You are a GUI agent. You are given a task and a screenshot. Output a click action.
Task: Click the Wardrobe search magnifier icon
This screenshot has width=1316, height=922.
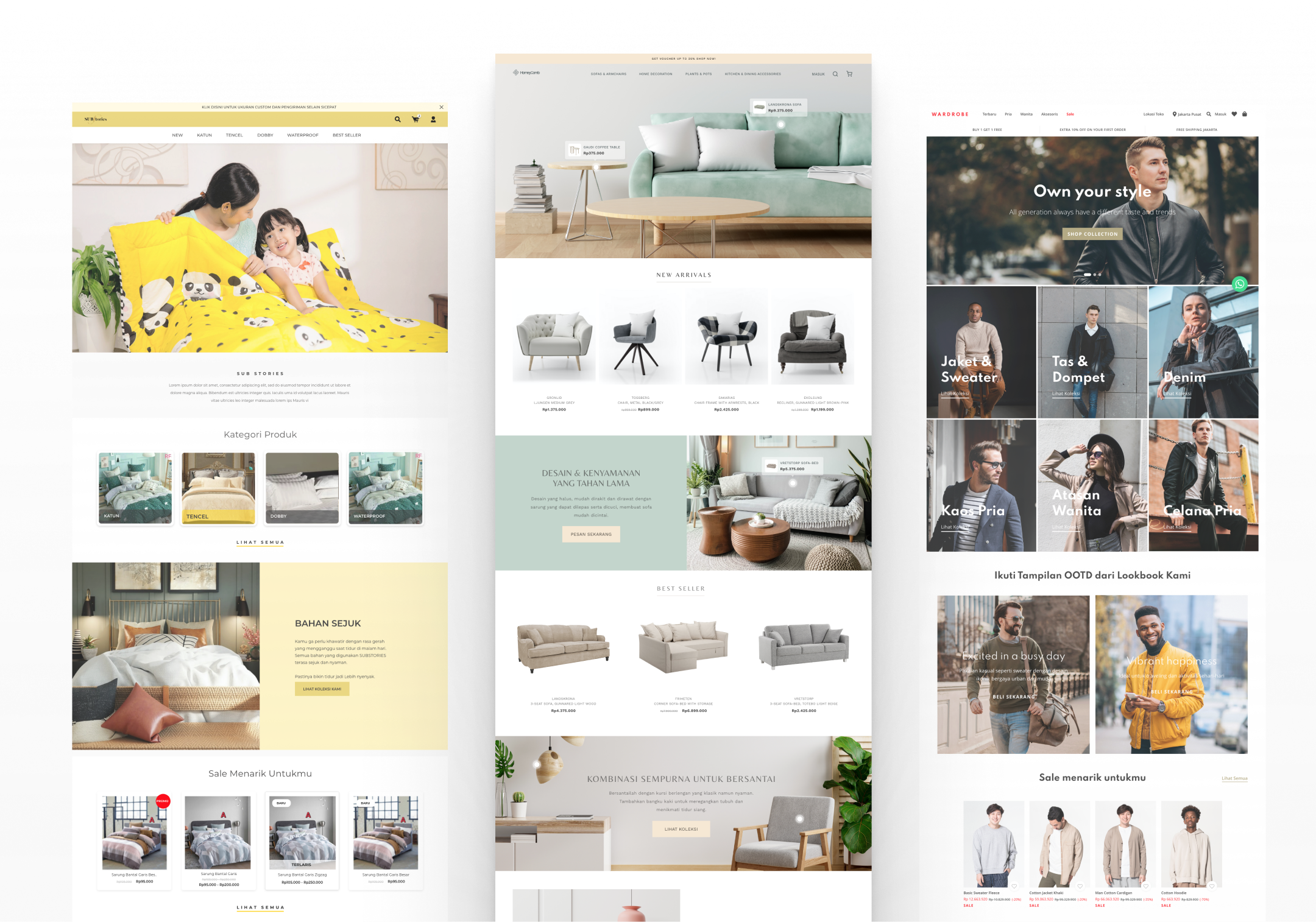(1209, 114)
